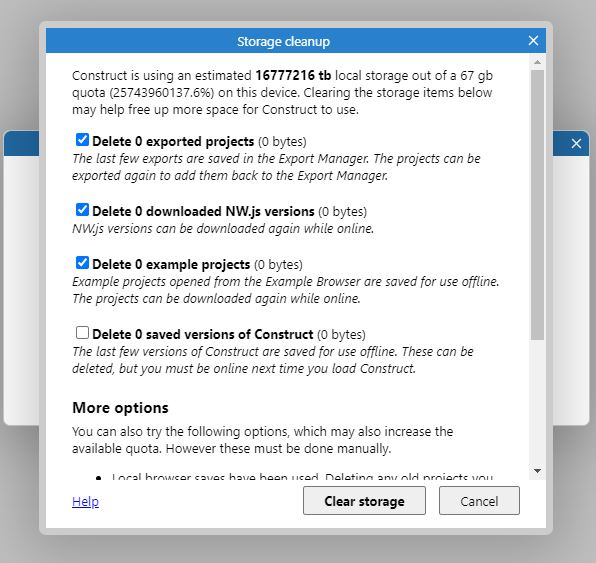The width and height of the screenshot is (596, 563).
Task: Click the 'Delete 0 downloaded NW.js versions' label
Action: coord(203,211)
